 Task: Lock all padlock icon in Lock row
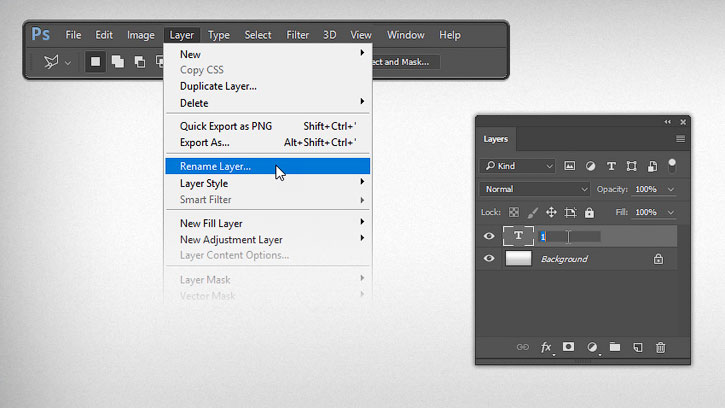tap(589, 212)
